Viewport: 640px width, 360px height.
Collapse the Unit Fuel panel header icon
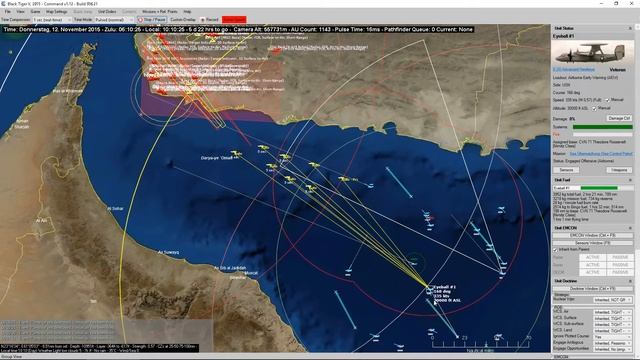[630, 180]
